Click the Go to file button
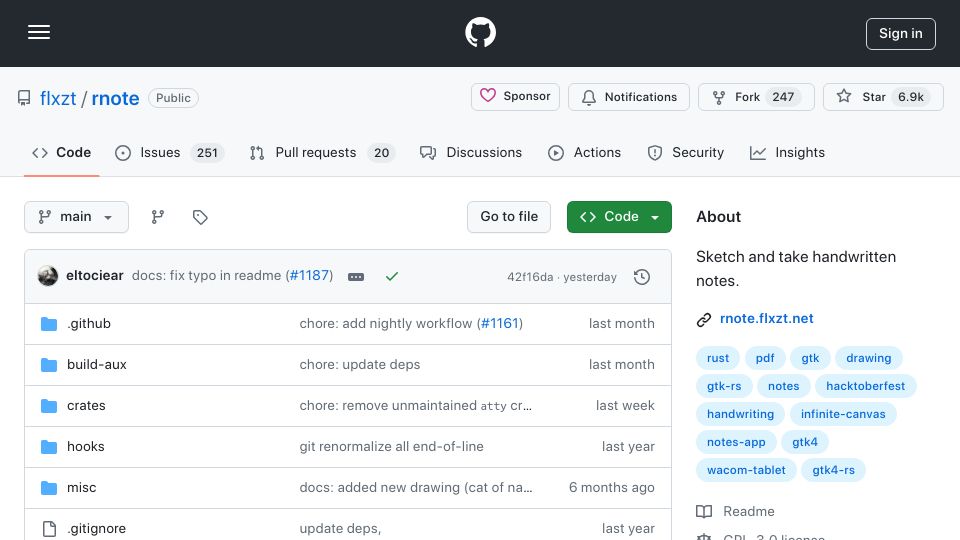Image resolution: width=960 pixels, height=540 pixels. pos(509,217)
